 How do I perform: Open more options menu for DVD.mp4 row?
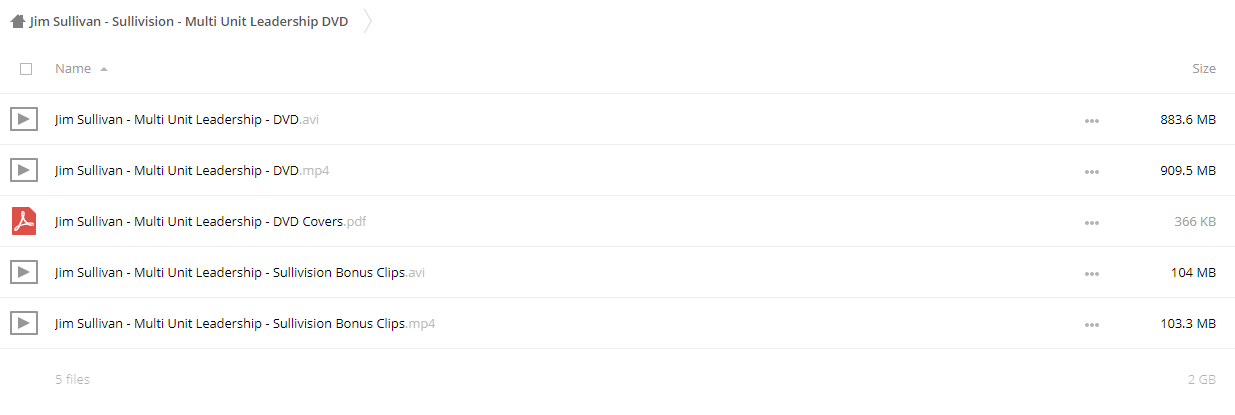click(1091, 172)
